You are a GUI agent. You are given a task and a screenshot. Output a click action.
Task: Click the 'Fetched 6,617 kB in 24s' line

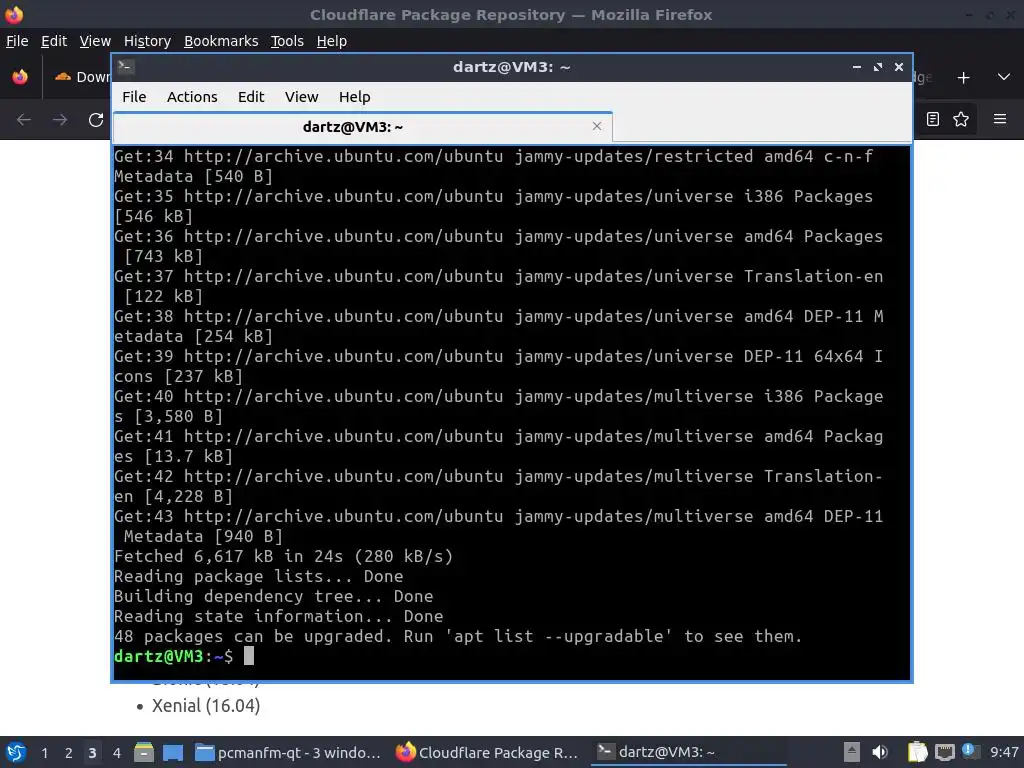pyautogui.click(x=283, y=556)
